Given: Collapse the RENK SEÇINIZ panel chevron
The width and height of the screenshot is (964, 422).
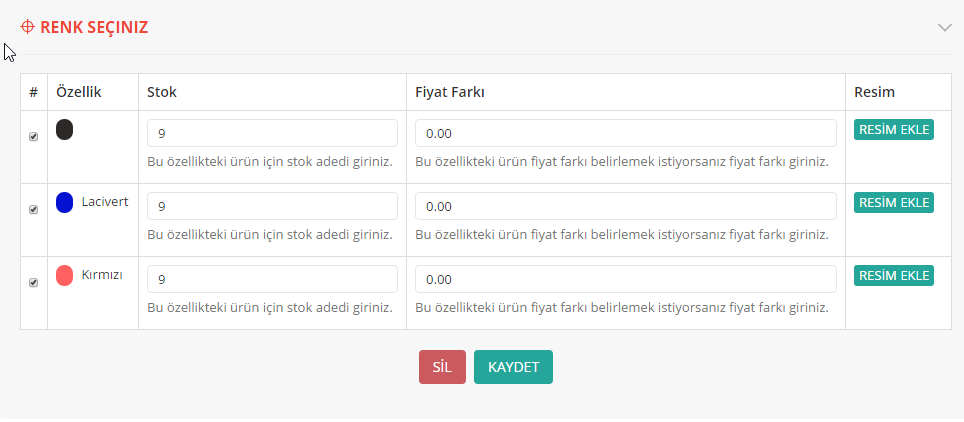Looking at the screenshot, I should coord(944,28).
